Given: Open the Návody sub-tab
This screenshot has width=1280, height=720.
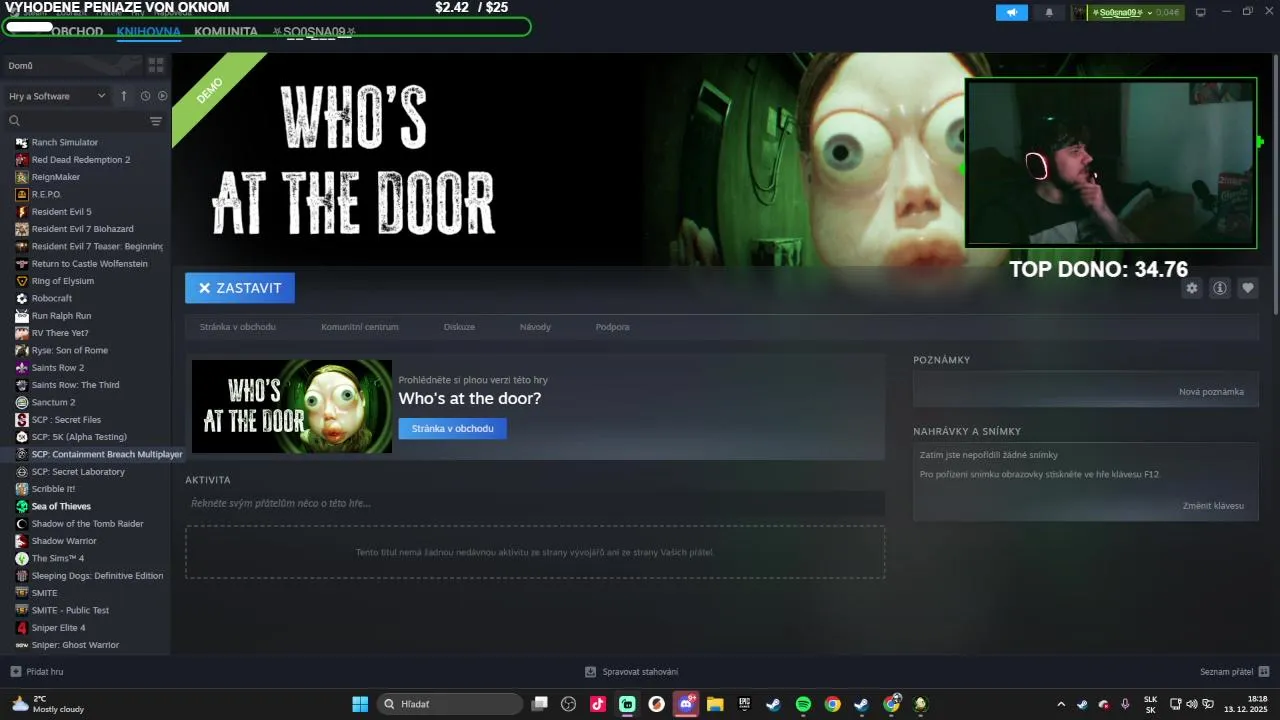Looking at the screenshot, I should coord(535,327).
